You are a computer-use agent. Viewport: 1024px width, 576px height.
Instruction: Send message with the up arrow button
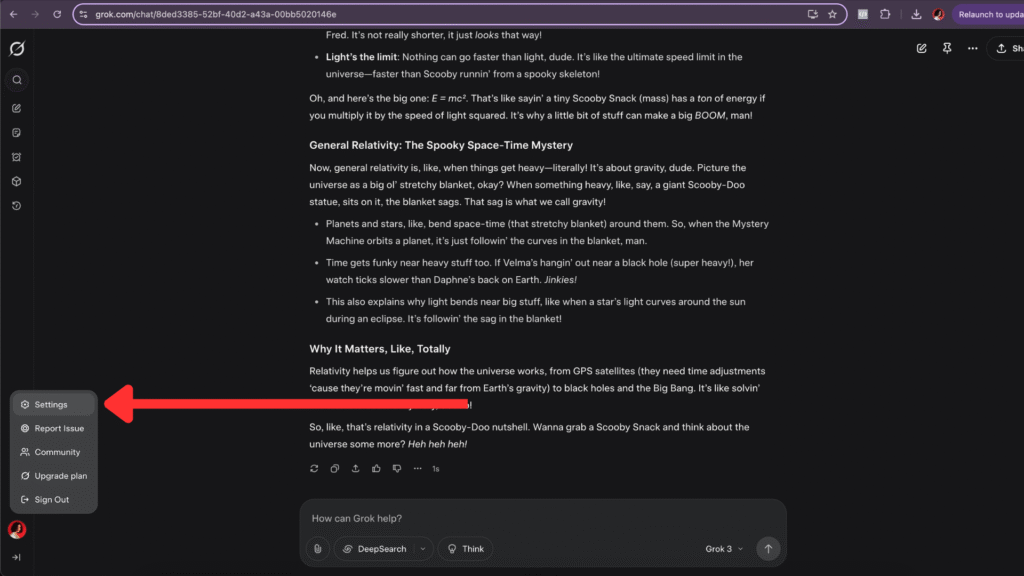(768, 549)
